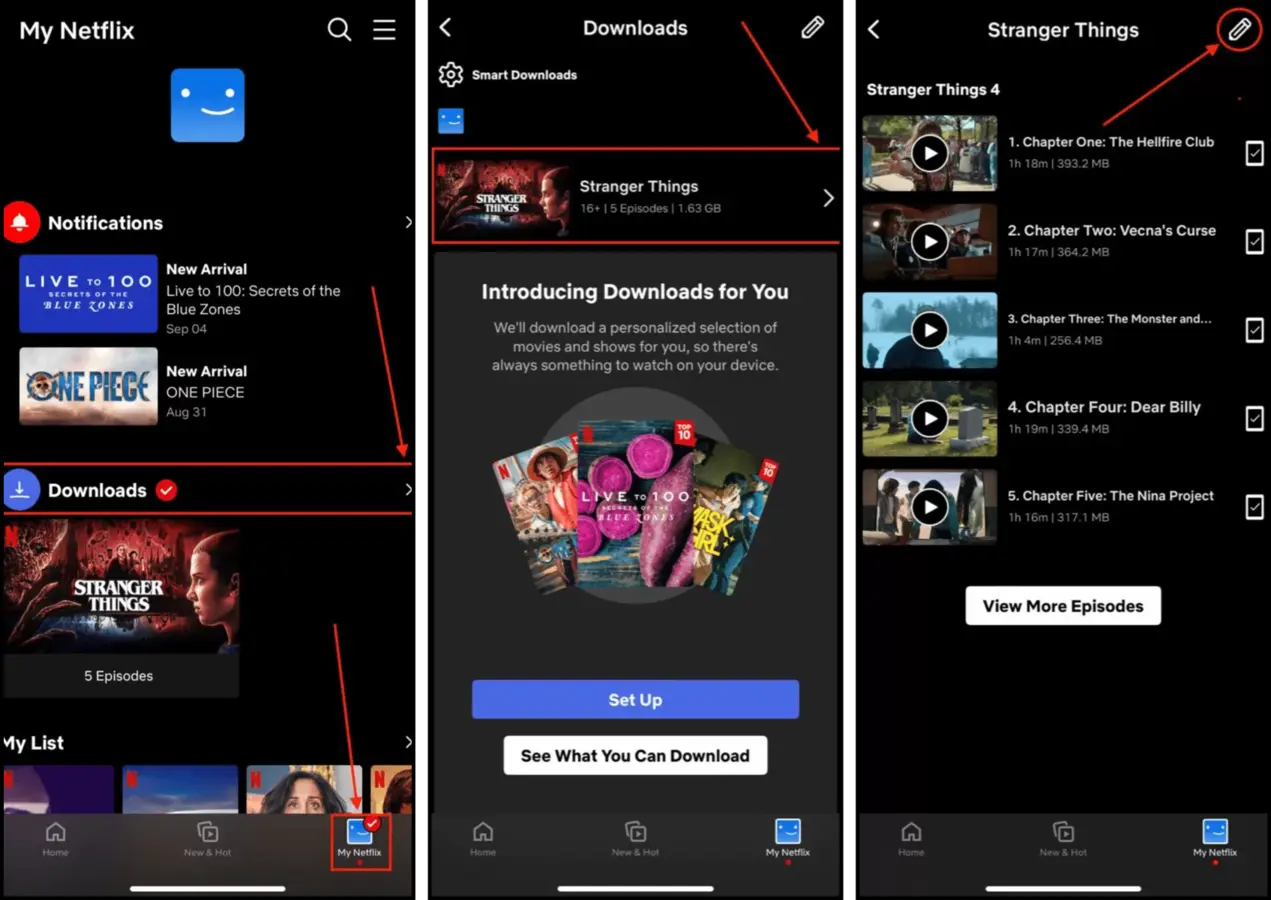1271x900 pixels.
Task: Tap the blue smiley profile avatar on My Netflix
Action: click(207, 105)
